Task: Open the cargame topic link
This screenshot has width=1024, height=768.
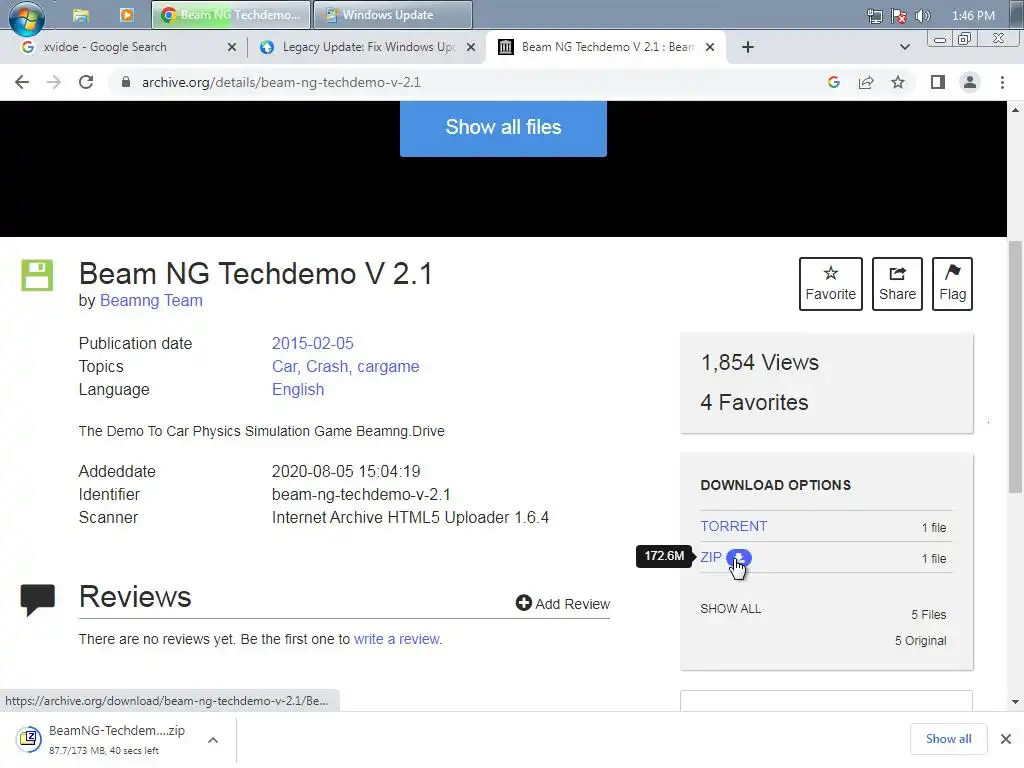Action: click(388, 366)
